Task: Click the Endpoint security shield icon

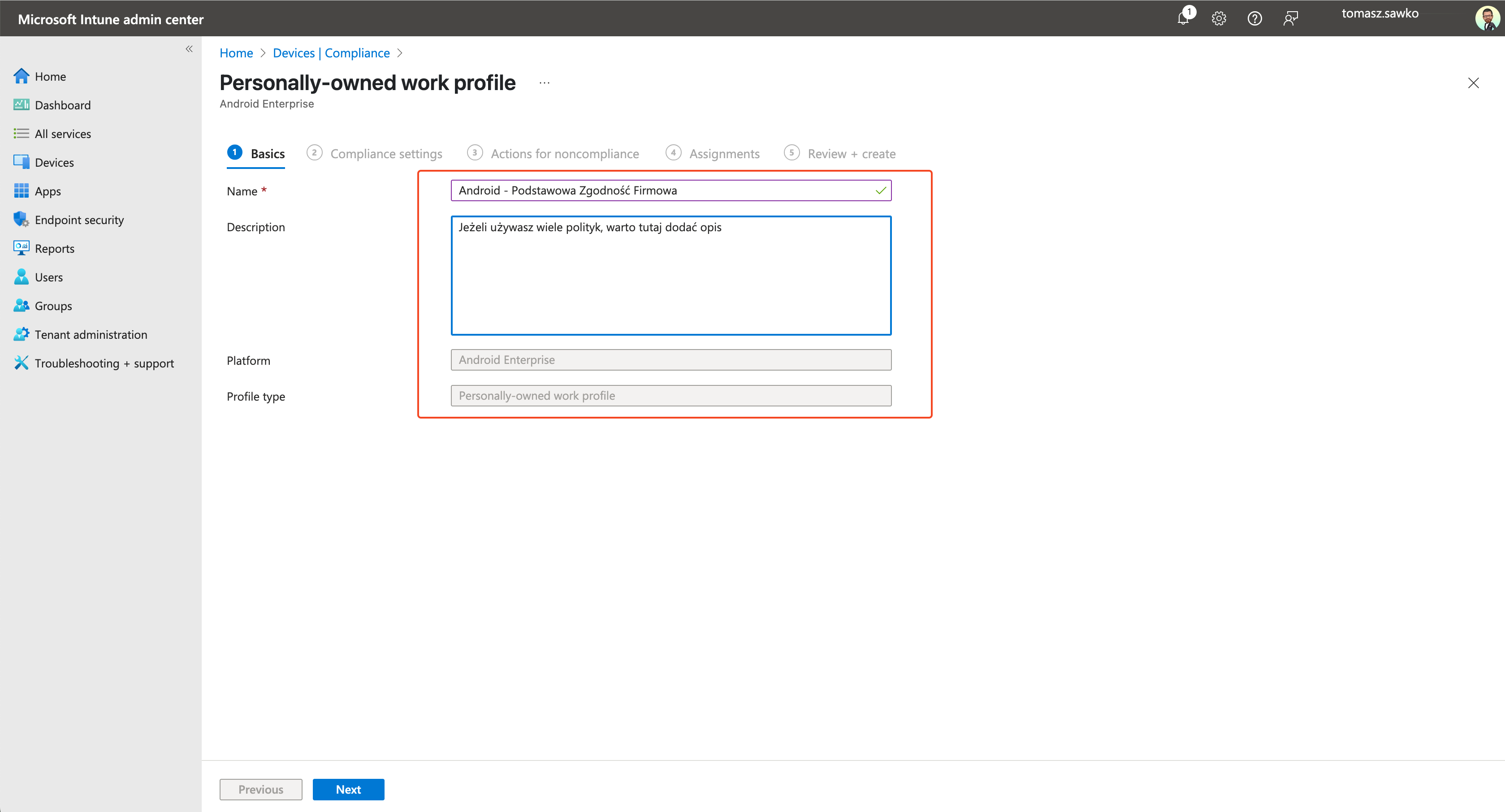Action: click(x=21, y=219)
